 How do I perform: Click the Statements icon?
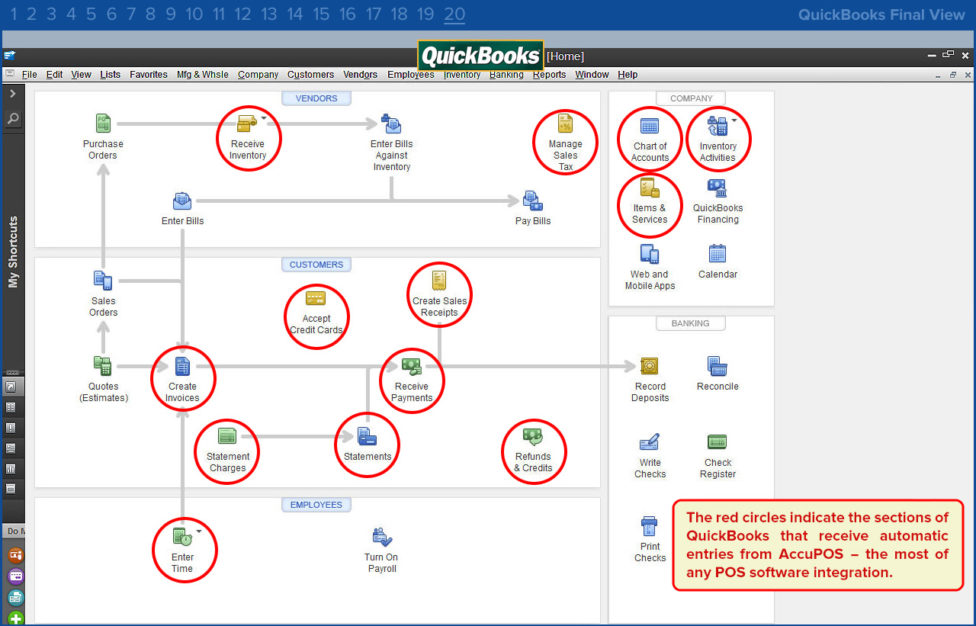click(367, 436)
